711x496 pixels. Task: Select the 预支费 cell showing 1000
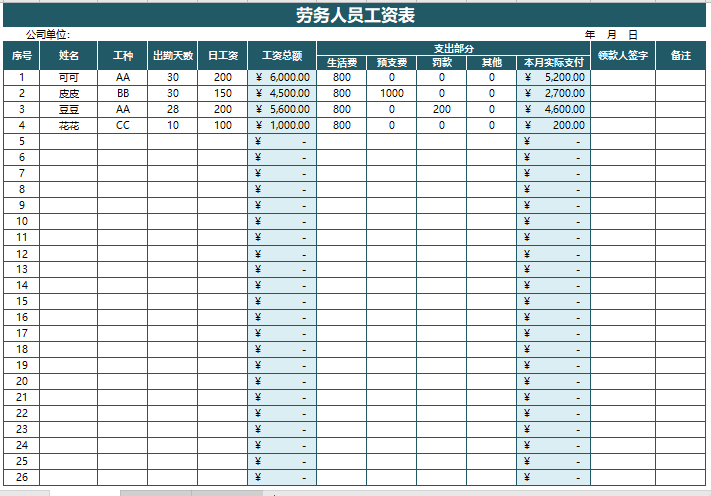pyautogui.click(x=391, y=93)
